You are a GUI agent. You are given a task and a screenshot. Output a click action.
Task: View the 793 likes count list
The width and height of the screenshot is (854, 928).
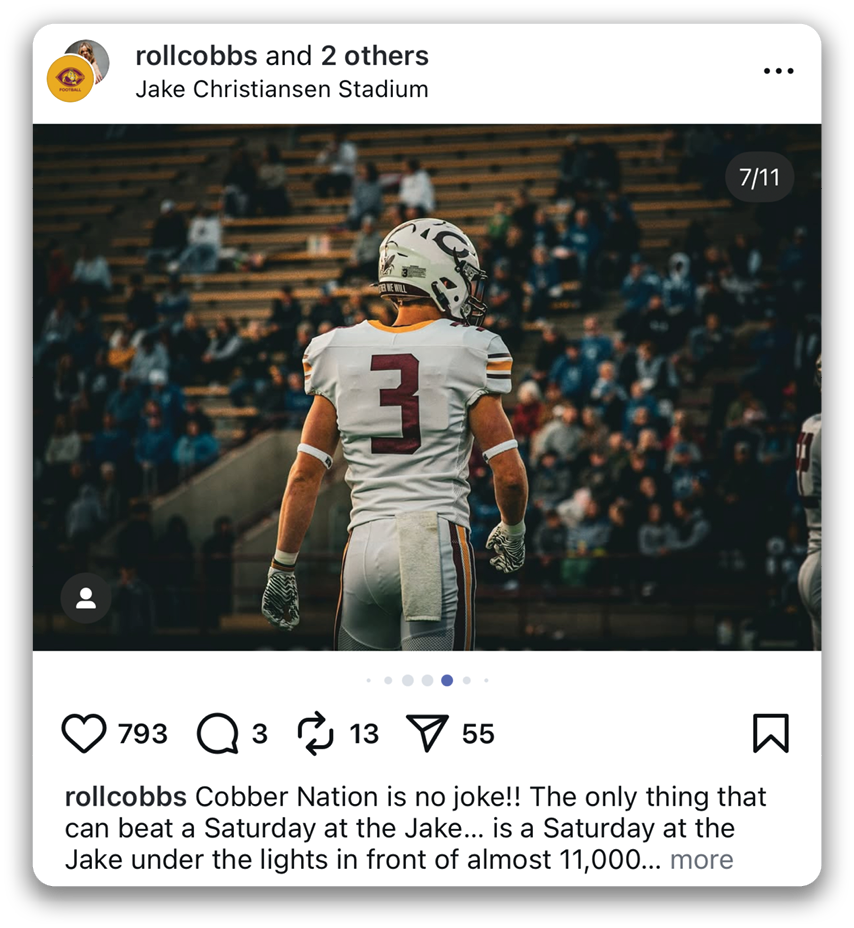pos(143,734)
